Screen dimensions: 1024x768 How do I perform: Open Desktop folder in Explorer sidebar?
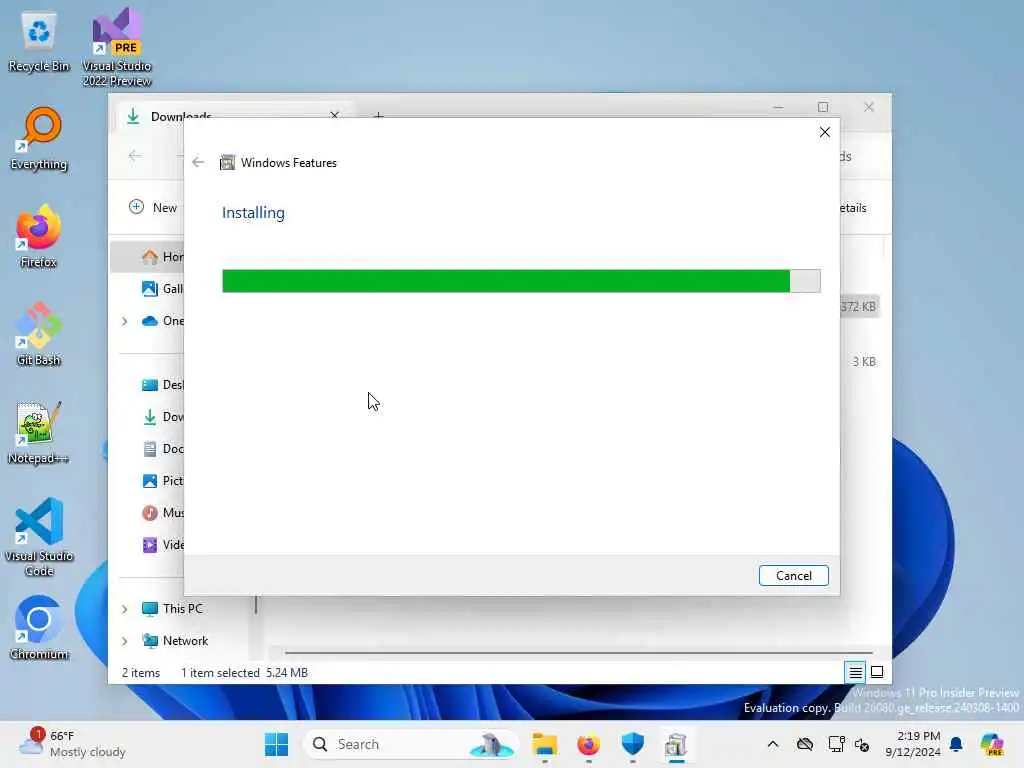pos(163,385)
